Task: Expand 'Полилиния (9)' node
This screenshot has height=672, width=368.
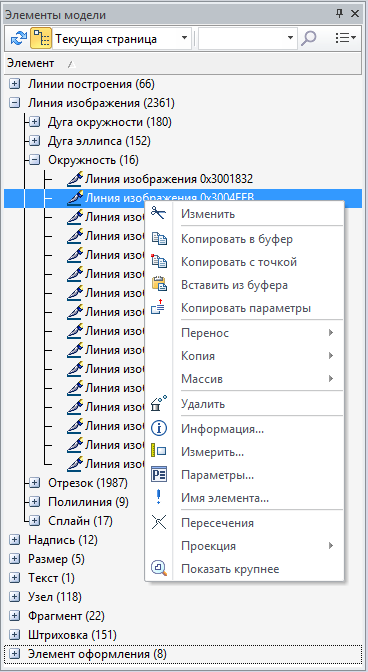Action: coord(35,502)
